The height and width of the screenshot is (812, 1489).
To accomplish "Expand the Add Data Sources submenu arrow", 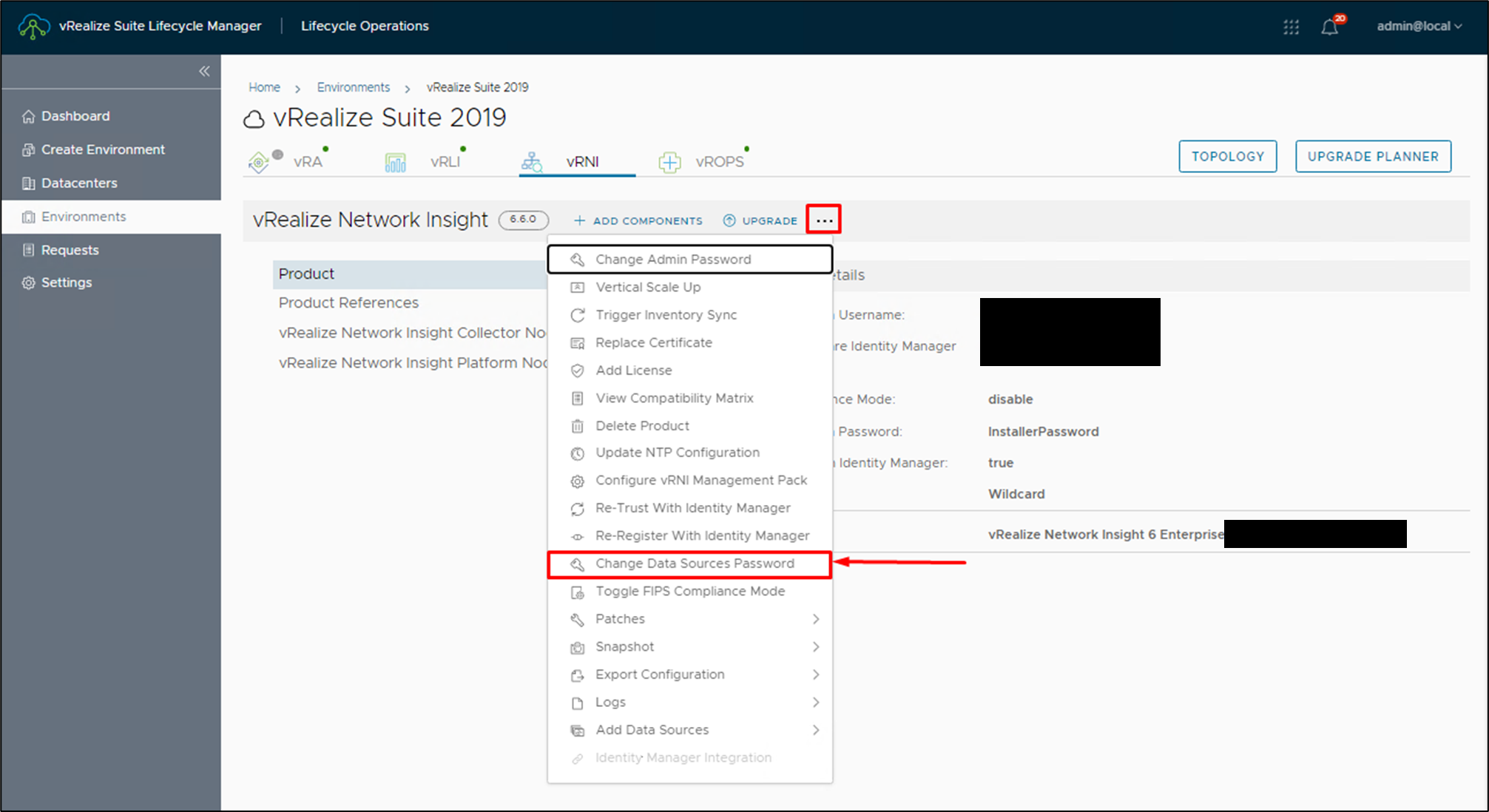I will 816,730.
